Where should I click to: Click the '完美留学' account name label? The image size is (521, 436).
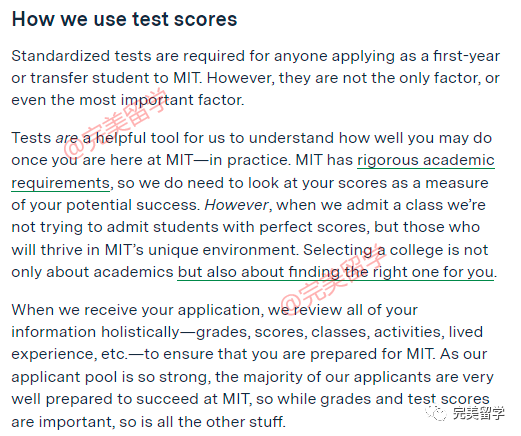pyautogui.click(x=479, y=413)
